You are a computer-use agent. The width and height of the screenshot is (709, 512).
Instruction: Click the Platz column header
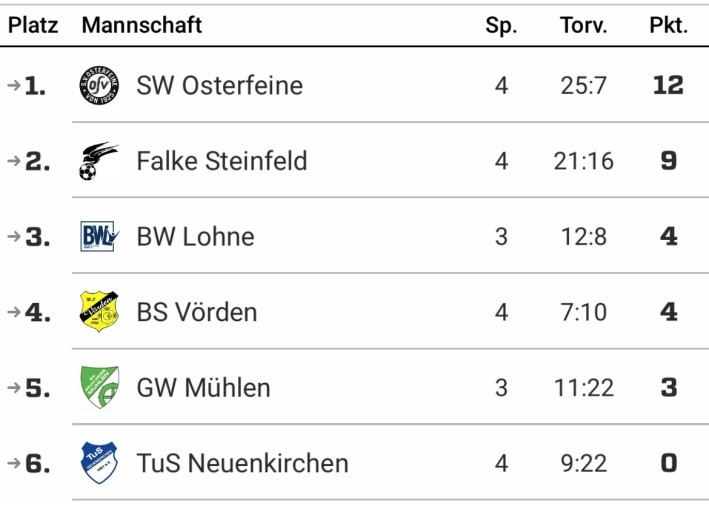click(33, 26)
